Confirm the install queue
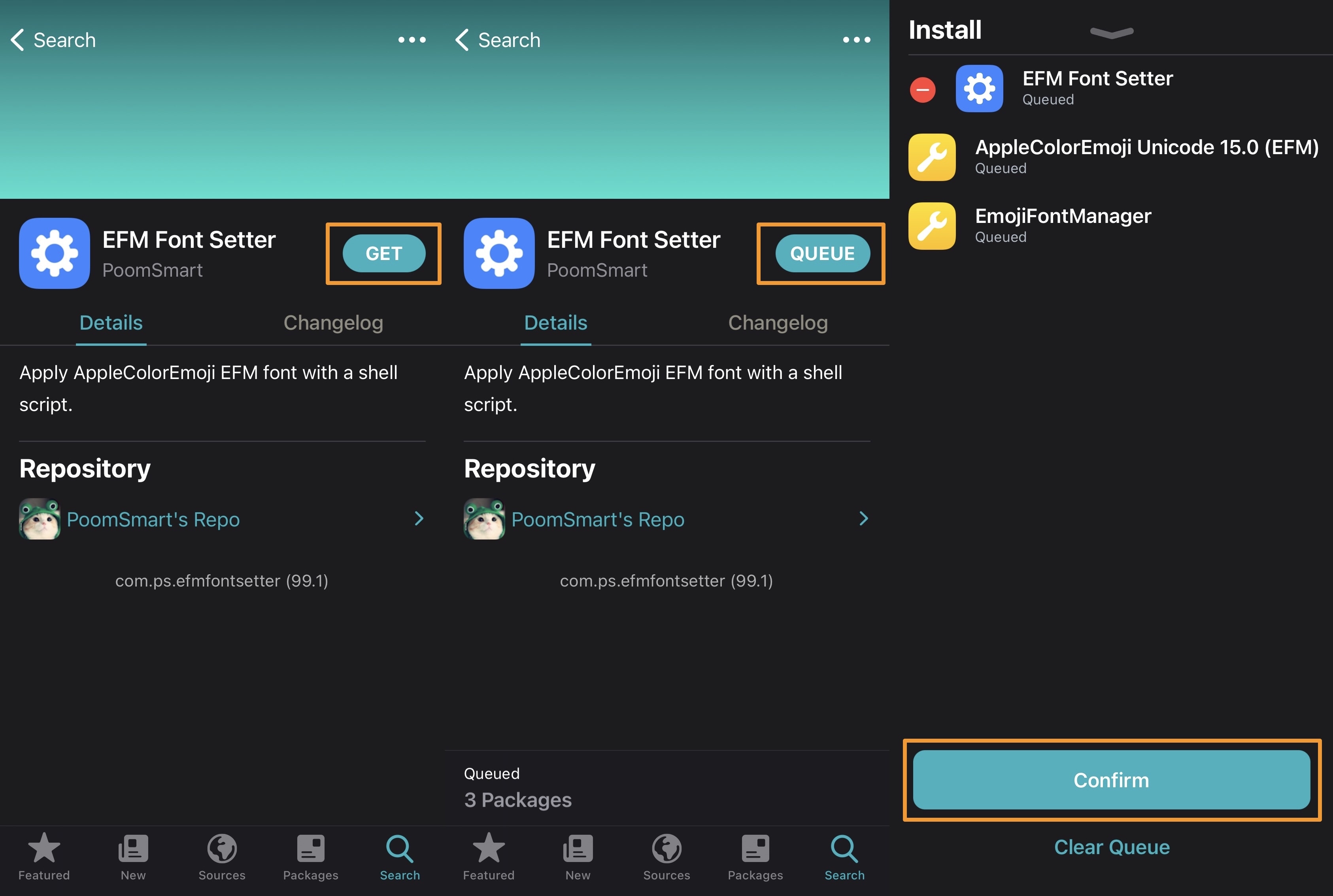Image resolution: width=1333 pixels, height=896 pixels. coord(1111,779)
